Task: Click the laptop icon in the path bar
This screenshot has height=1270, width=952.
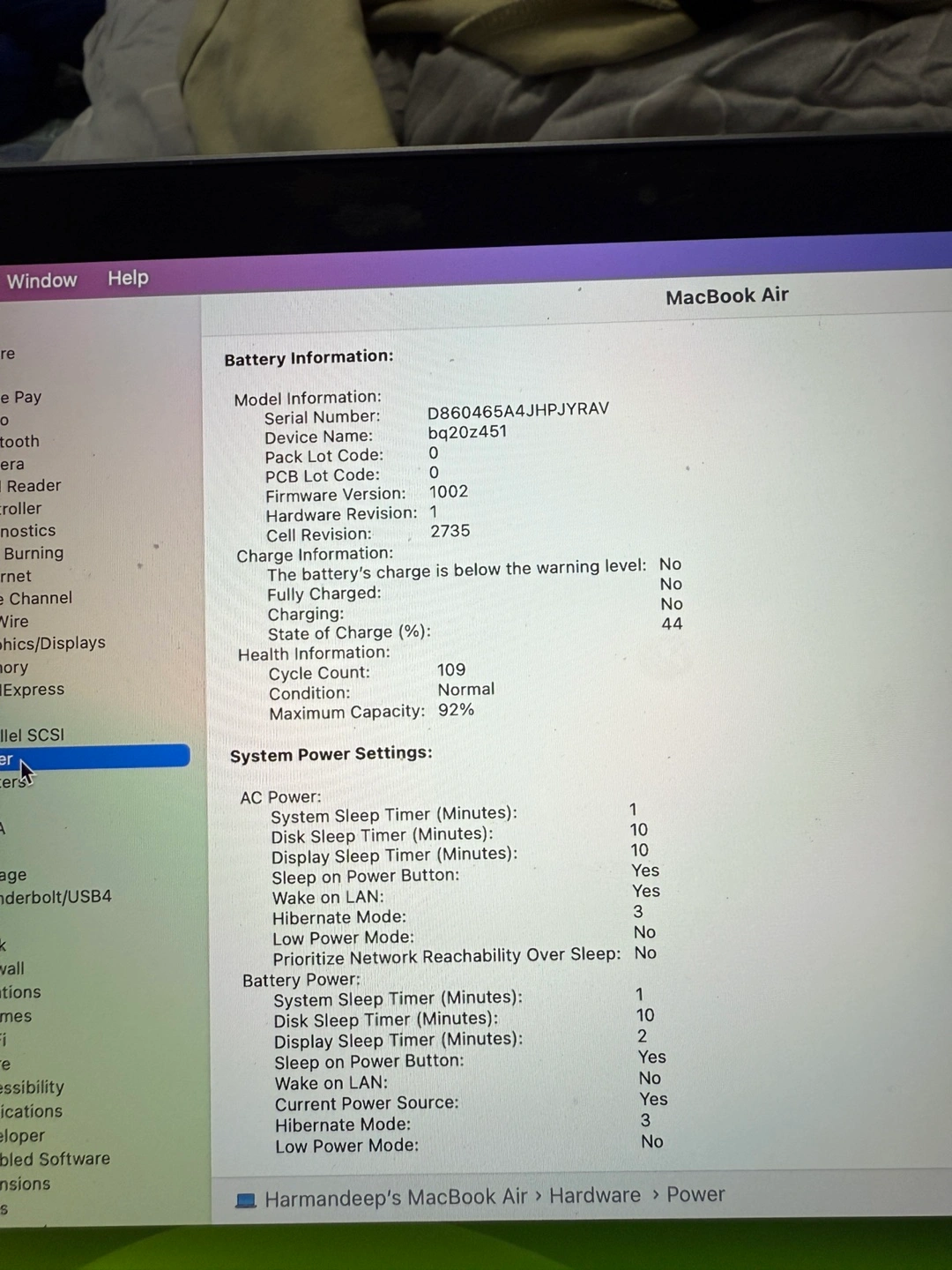Action: point(246,1200)
